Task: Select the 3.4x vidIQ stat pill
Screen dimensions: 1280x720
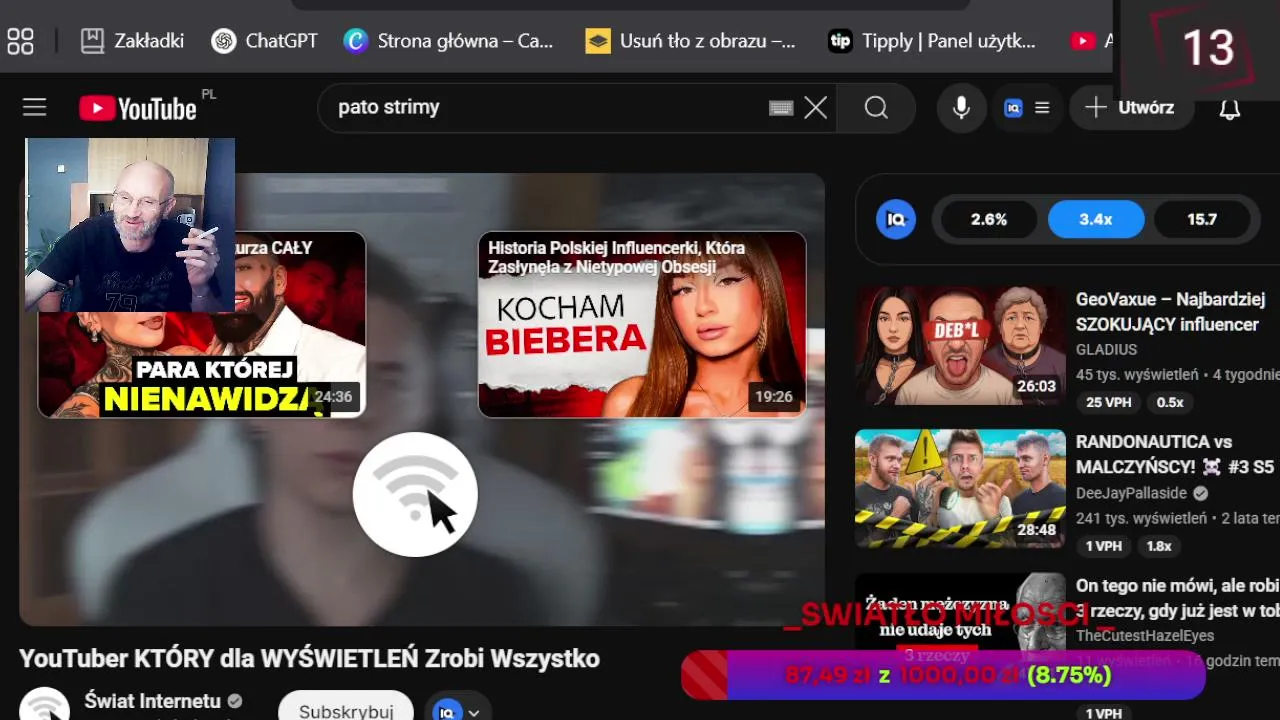Action: [x=1096, y=219]
